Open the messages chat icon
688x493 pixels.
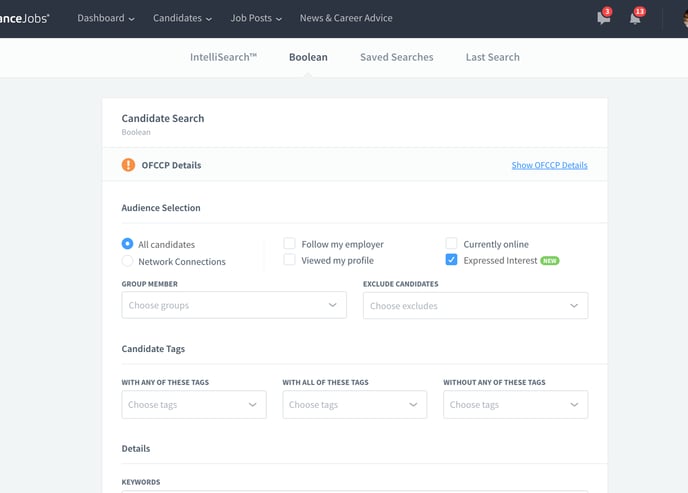tap(603, 18)
